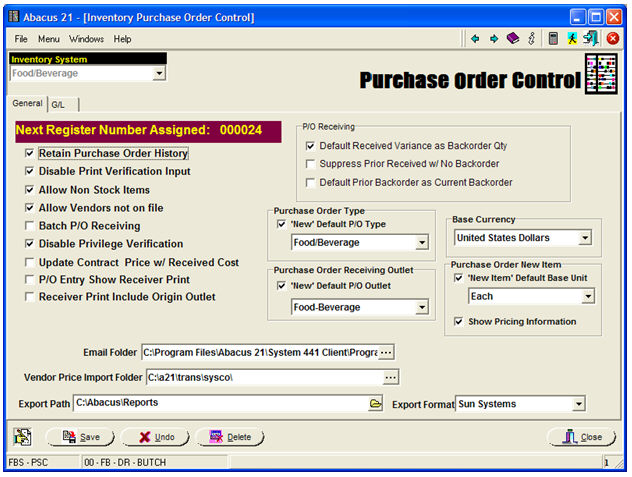Open the Windows menu
Image resolution: width=632 pixels, height=477 pixels.
coord(86,39)
